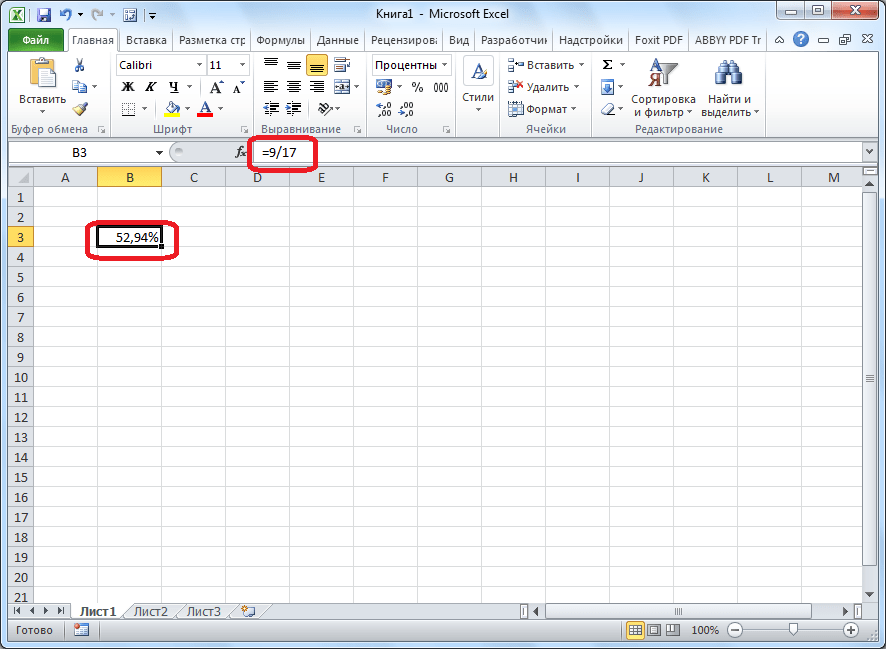The height and width of the screenshot is (649, 886).
Task: Click the Format Painter brush icon
Action: pyautogui.click(x=80, y=109)
